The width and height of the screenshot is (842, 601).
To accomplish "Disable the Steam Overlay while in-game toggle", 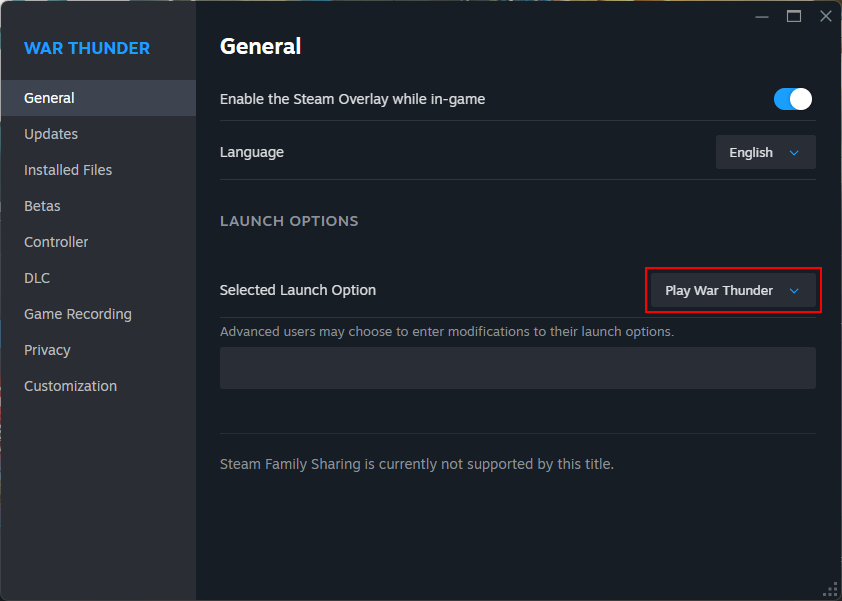I will (792, 99).
